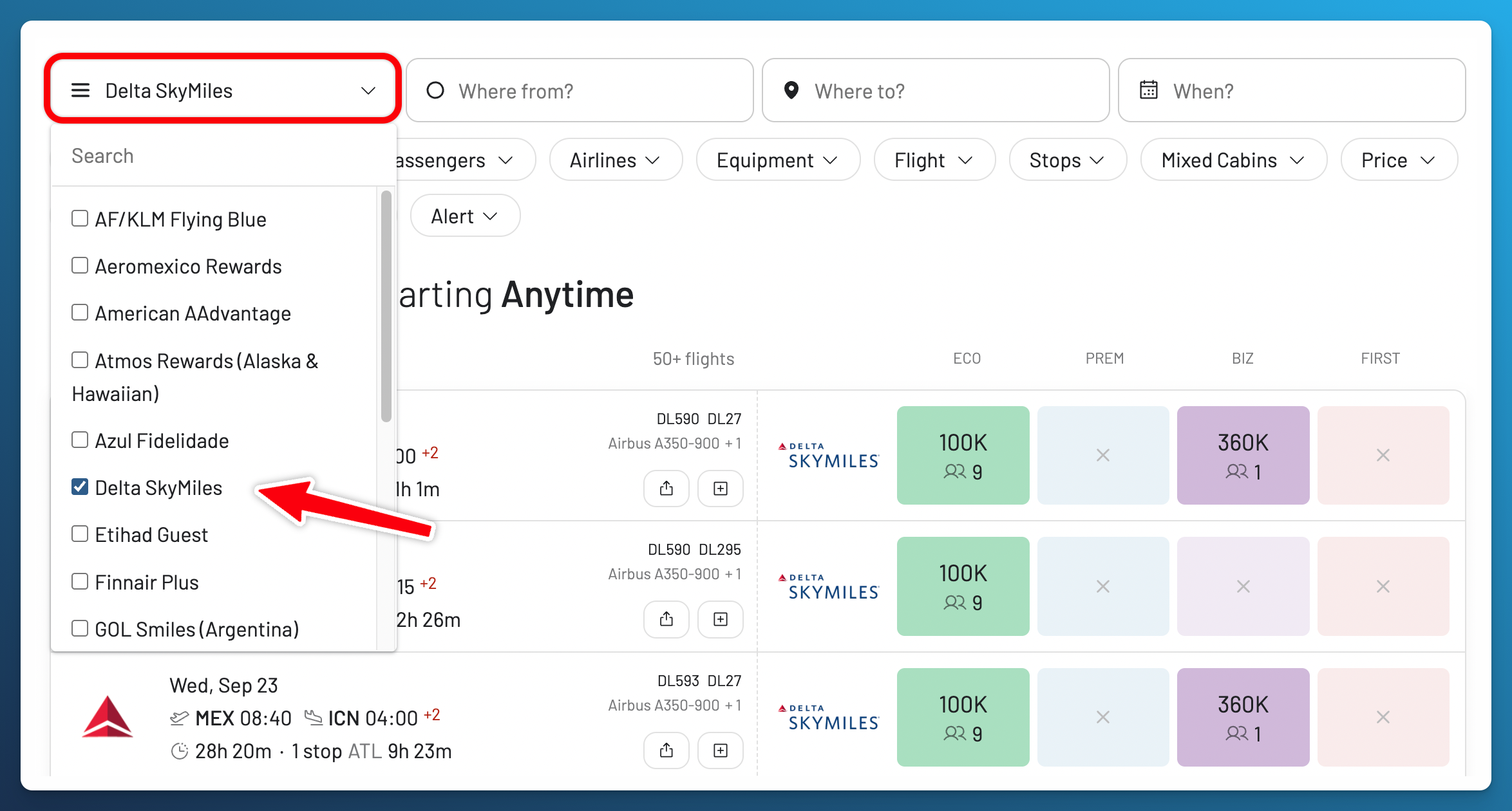Viewport: 1512px width, 811px height.
Task: Click the Where from input field
Action: (580, 90)
